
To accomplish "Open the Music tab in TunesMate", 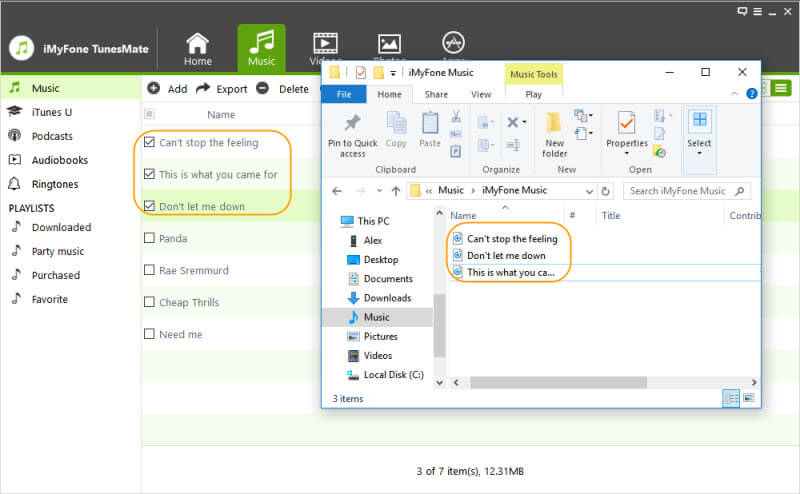I will coord(261,49).
